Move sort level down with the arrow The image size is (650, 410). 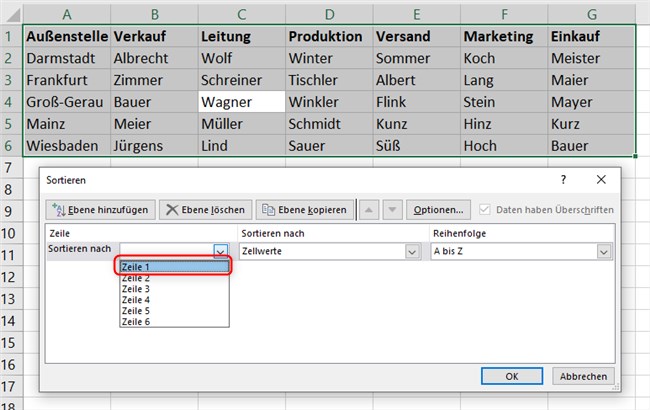[x=392, y=210]
